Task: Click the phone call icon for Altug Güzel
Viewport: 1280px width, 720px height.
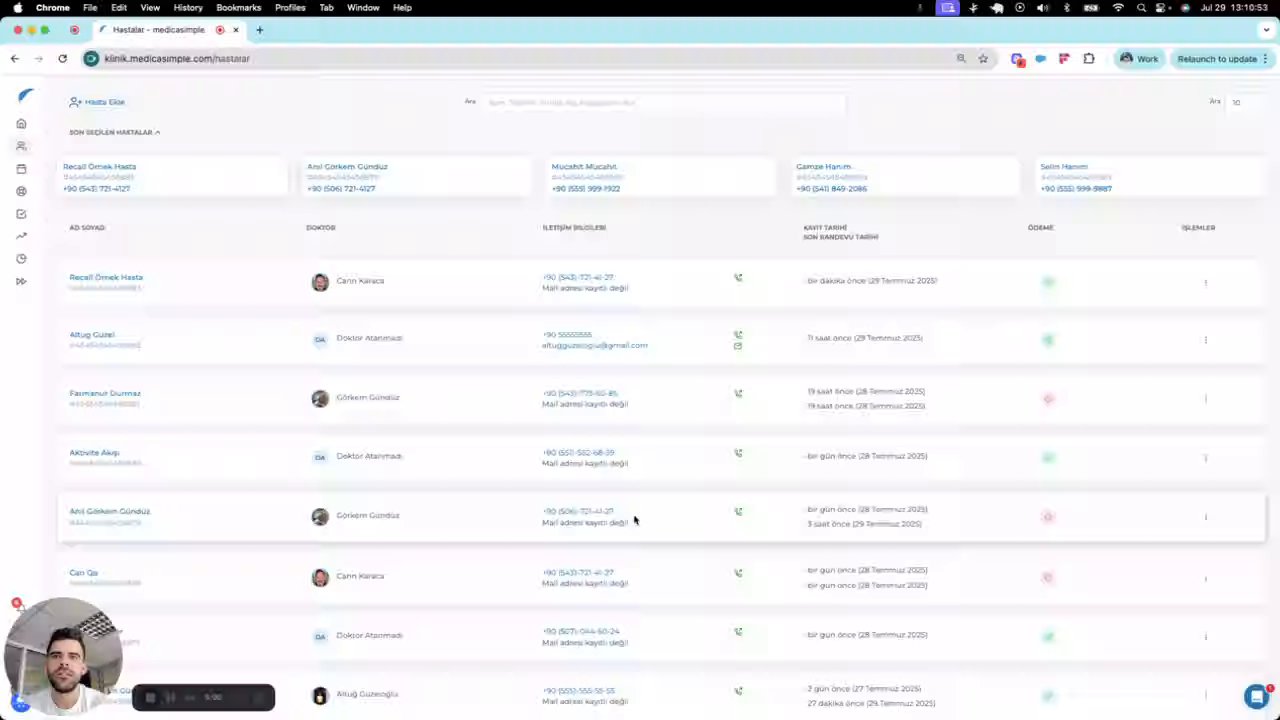Action: pos(738,335)
